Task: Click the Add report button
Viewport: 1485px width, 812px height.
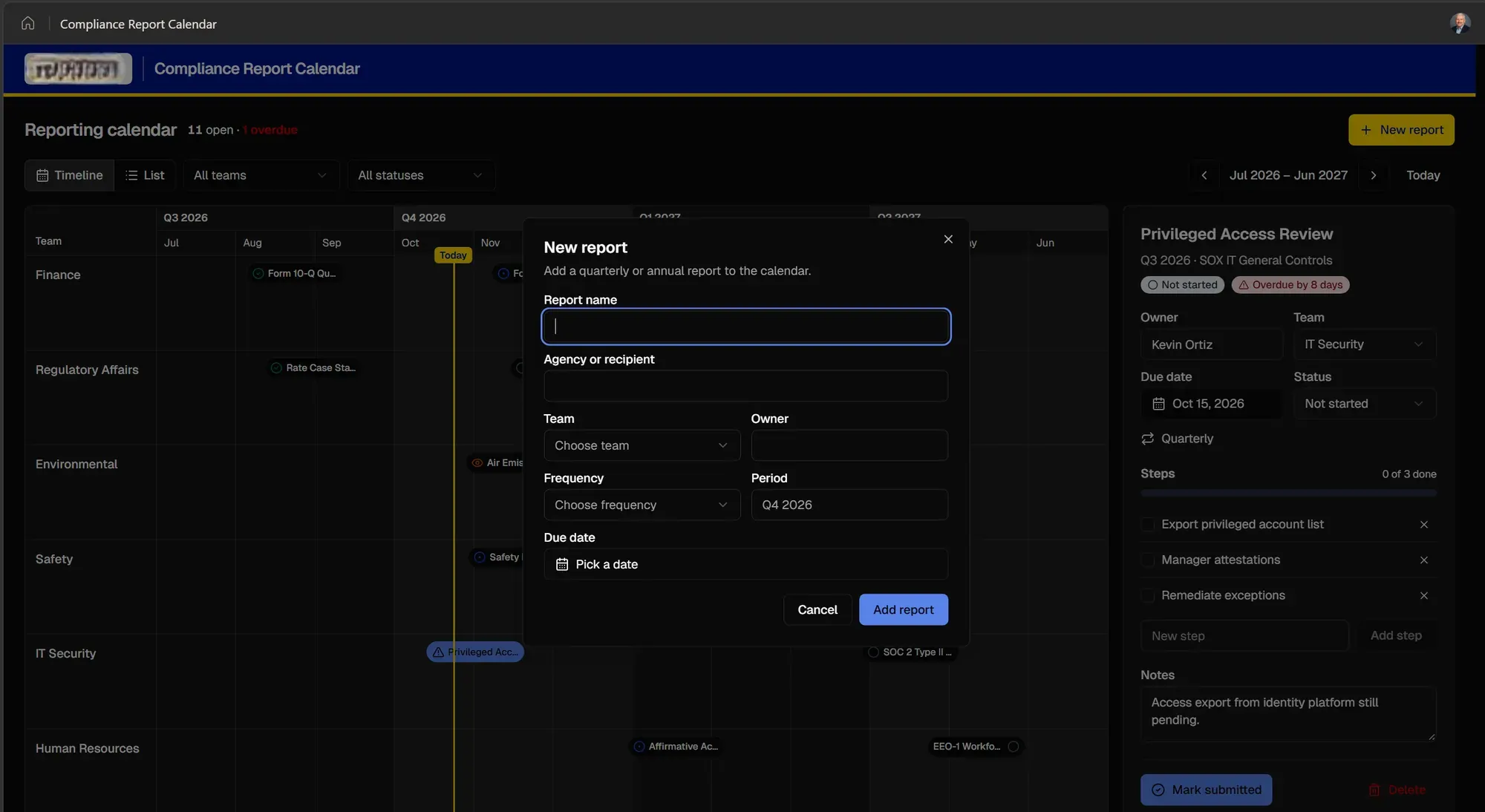Action: coord(903,609)
